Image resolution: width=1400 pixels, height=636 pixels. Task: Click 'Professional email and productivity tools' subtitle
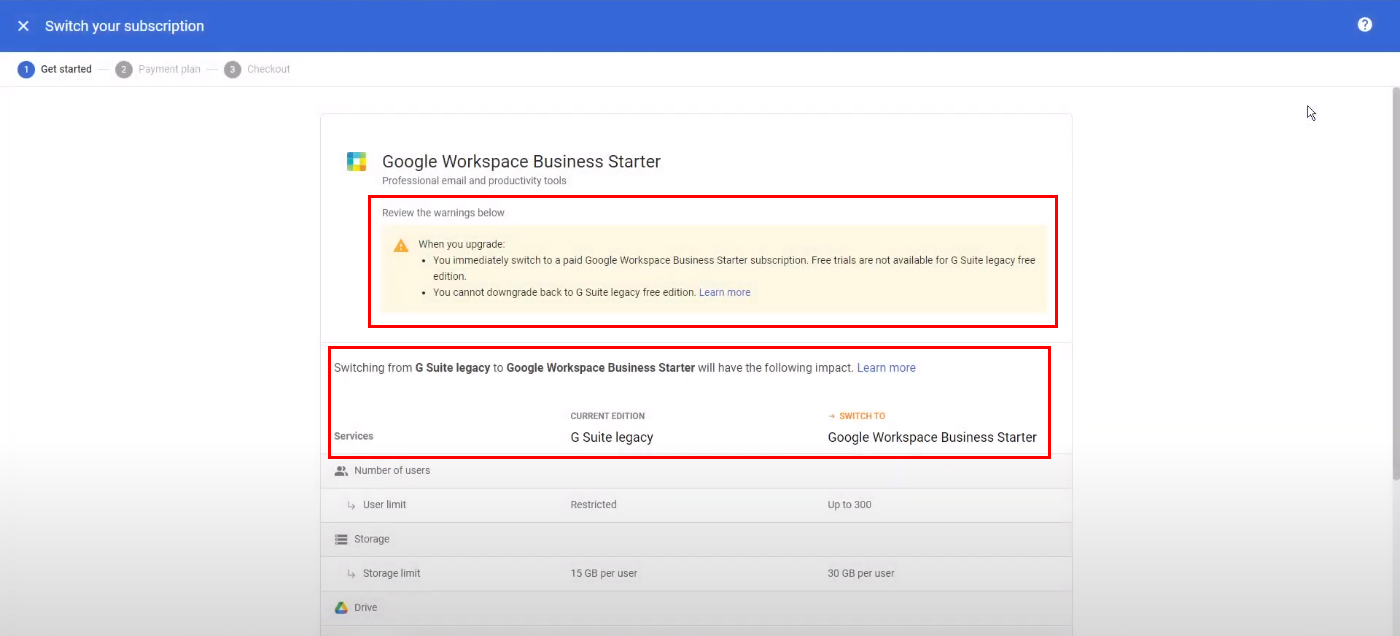tap(474, 181)
